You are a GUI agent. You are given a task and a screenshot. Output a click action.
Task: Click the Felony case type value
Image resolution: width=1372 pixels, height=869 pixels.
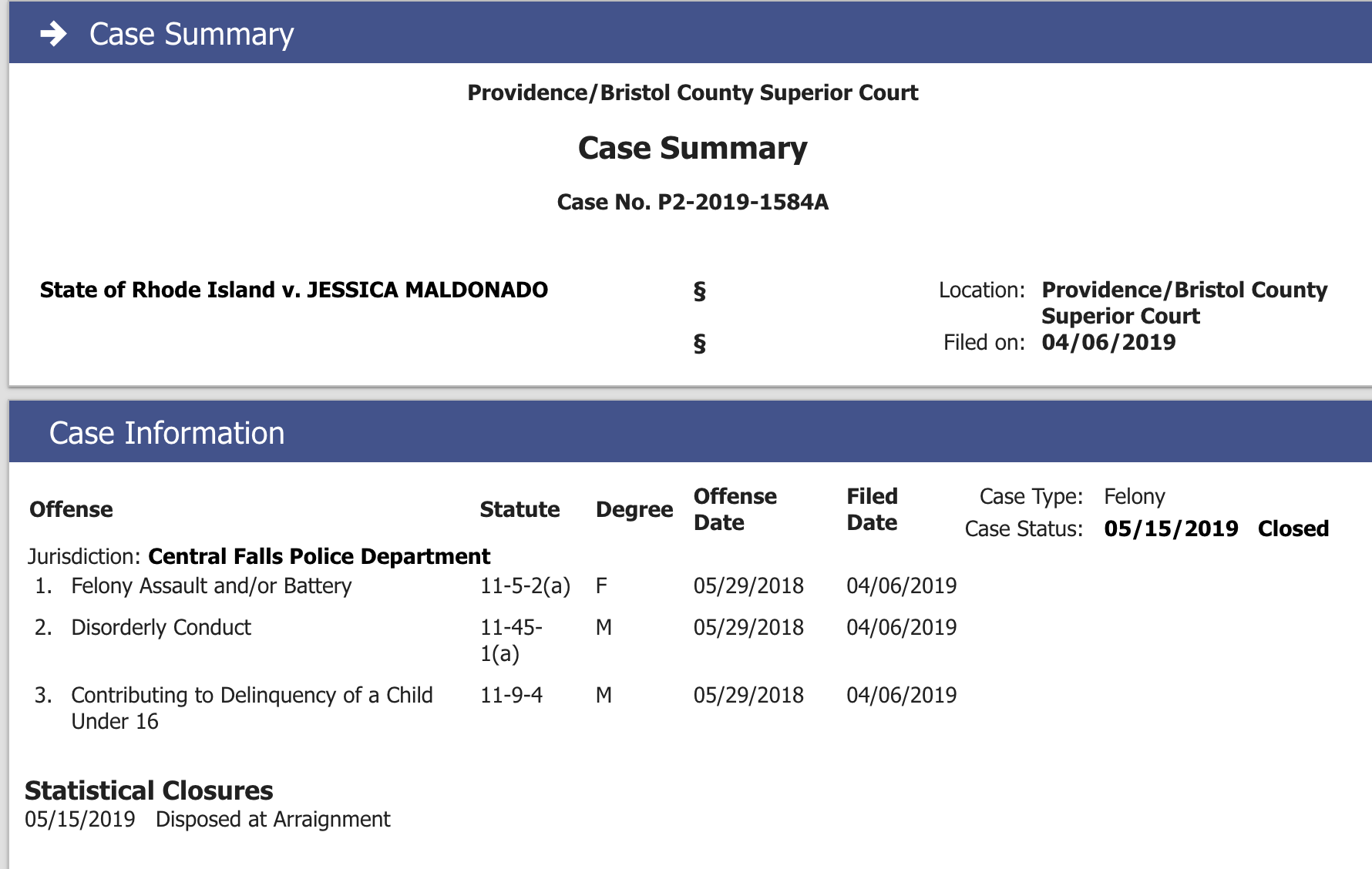(1134, 496)
